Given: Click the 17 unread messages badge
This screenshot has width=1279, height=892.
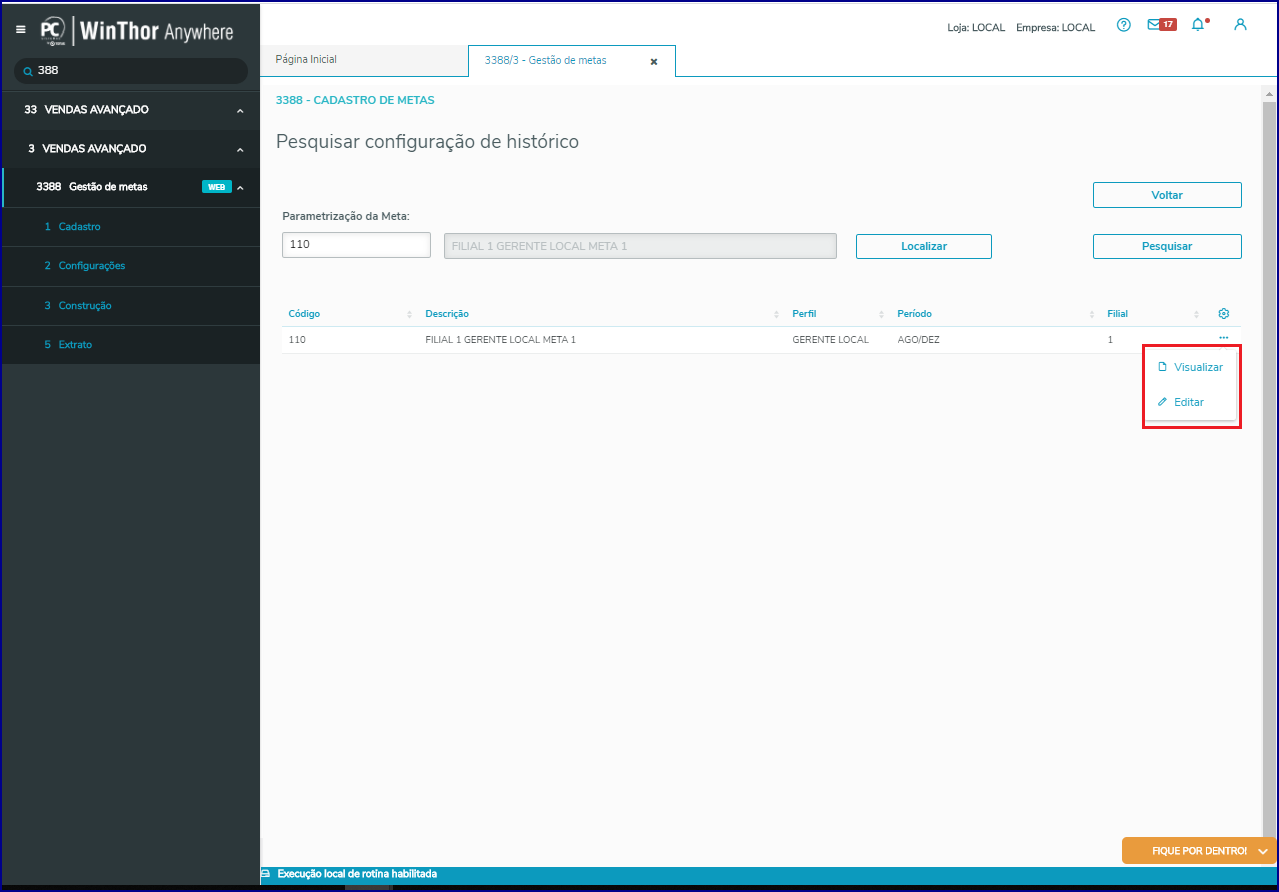Looking at the screenshot, I should [x=1168, y=24].
